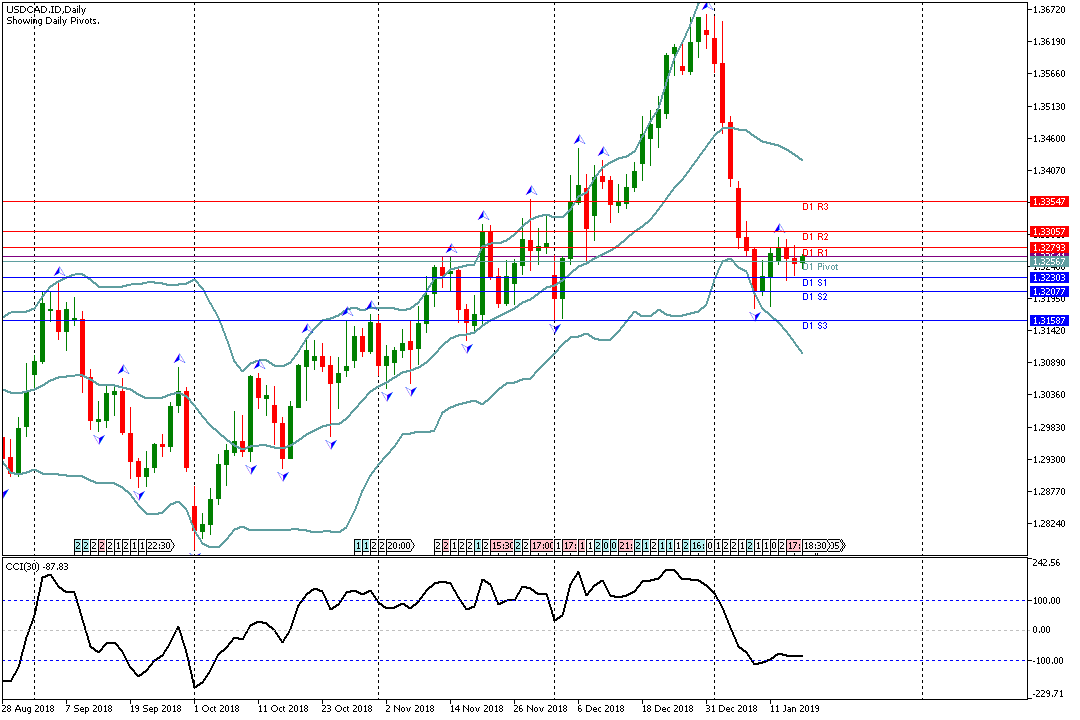This screenshot has height=720, width=1080.
Task: Select the D1 S2 support label
Action: (x=815, y=297)
